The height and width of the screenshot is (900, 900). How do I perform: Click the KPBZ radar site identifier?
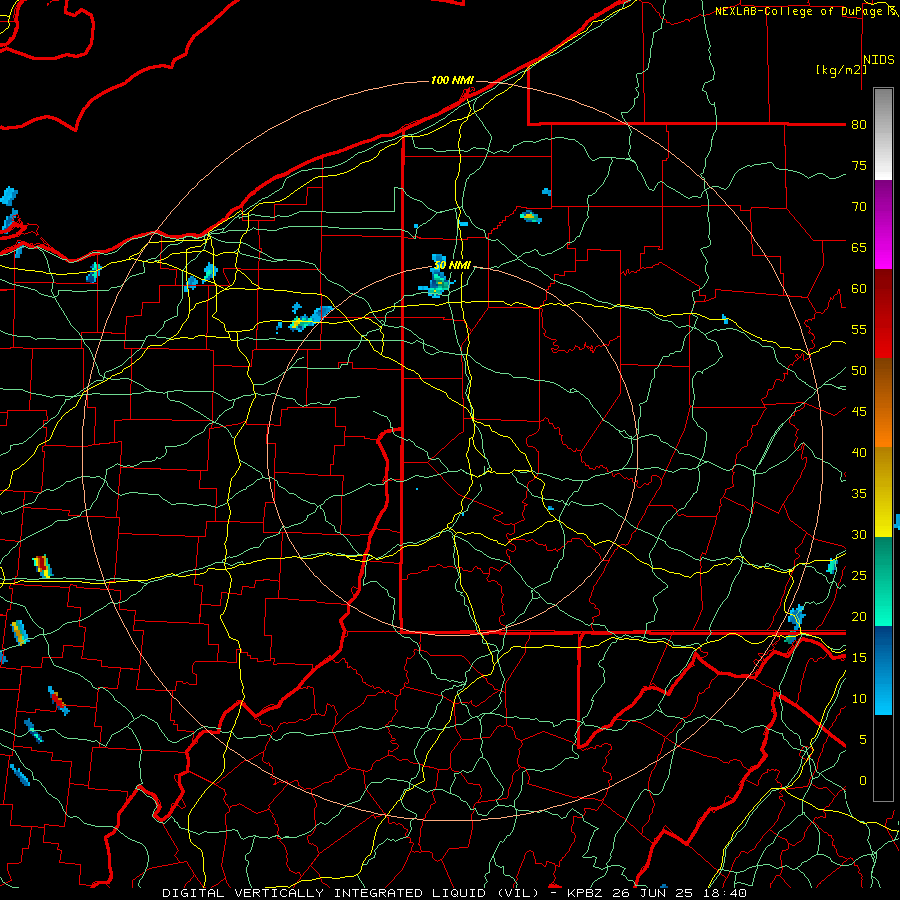click(x=588, y=893)
